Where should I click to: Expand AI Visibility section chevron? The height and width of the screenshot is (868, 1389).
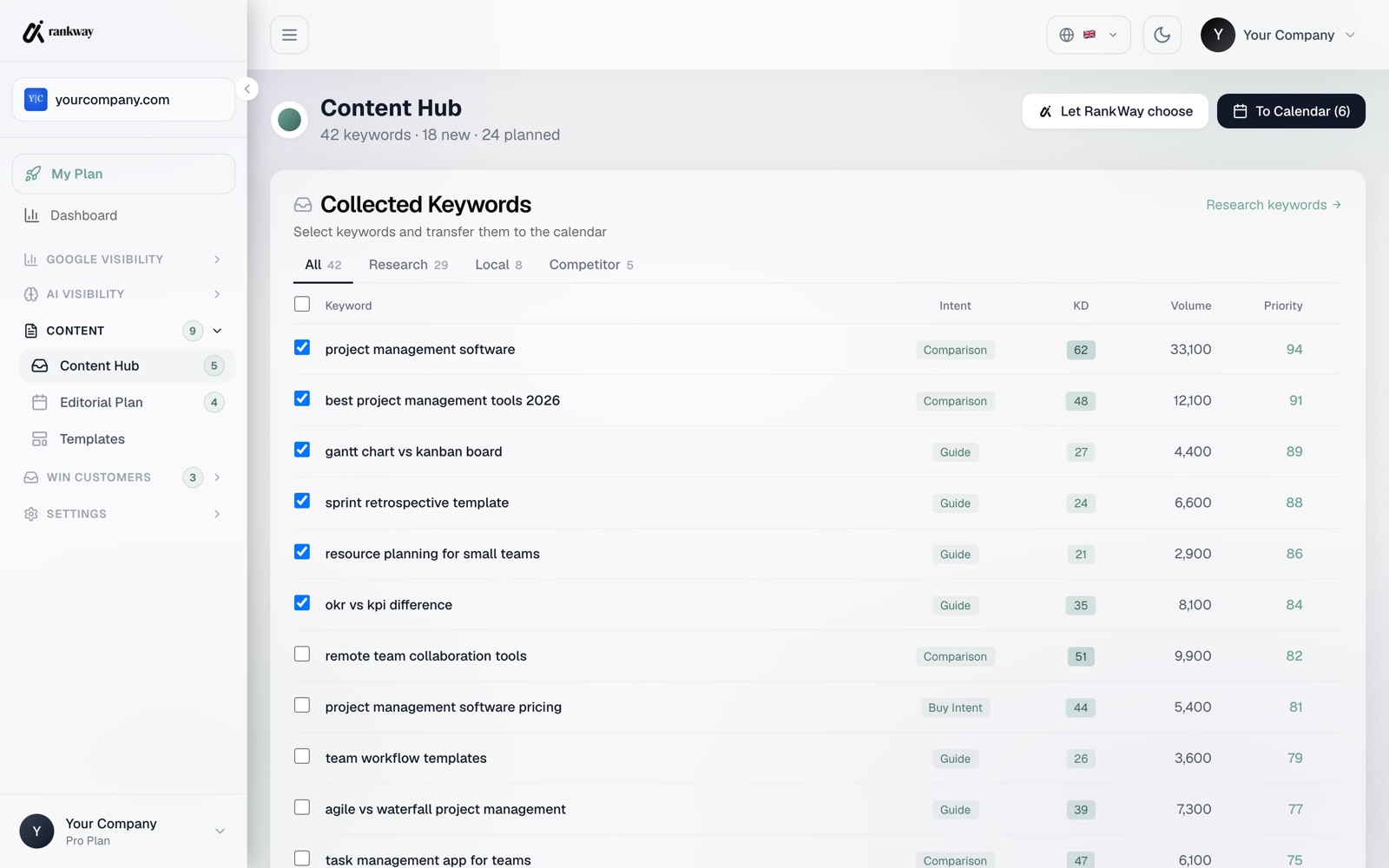(x=217, y=294)
